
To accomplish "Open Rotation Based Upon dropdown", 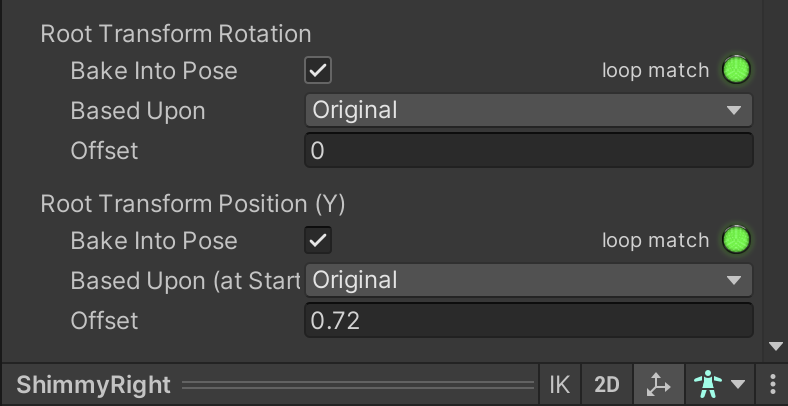I will tap(528, 110).
